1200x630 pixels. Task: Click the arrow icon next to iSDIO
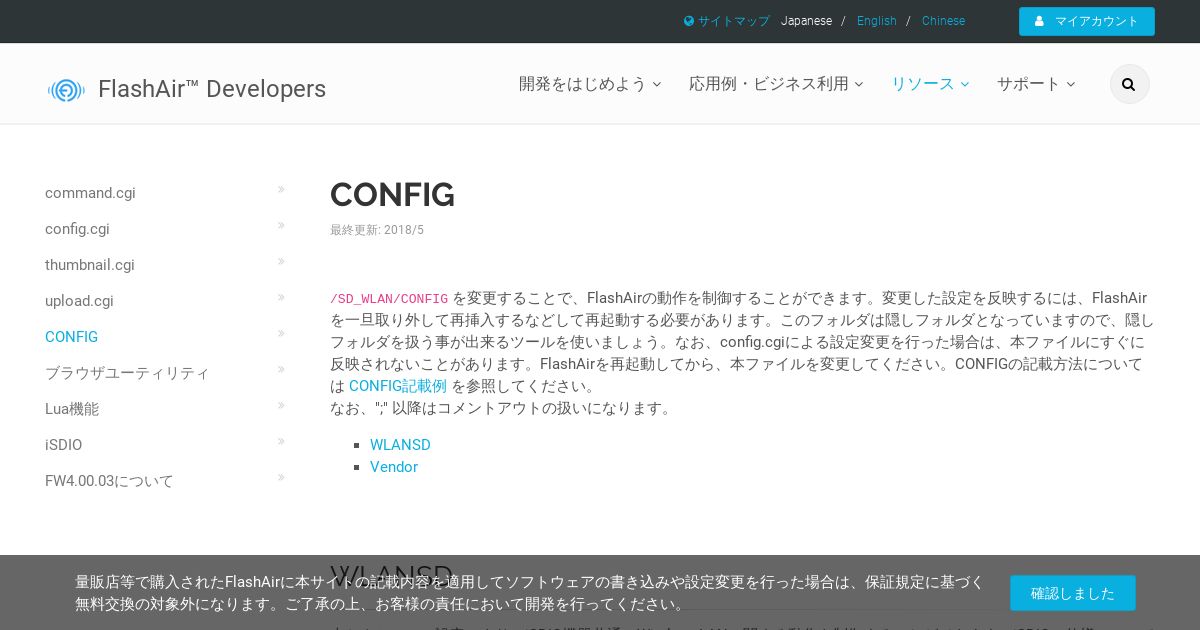pos(281,441)
